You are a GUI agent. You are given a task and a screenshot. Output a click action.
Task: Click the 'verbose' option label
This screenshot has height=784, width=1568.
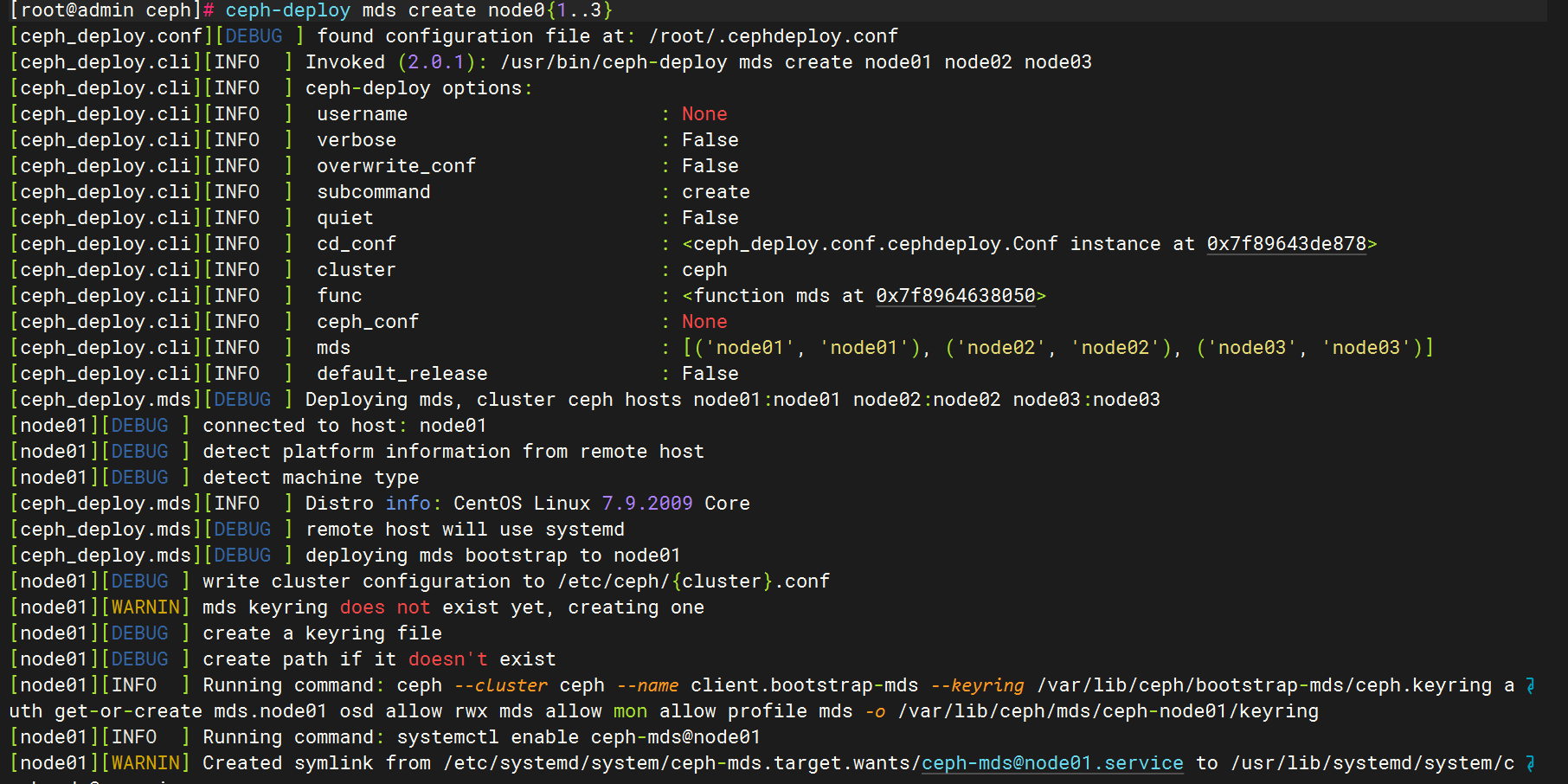pos(357,140)
